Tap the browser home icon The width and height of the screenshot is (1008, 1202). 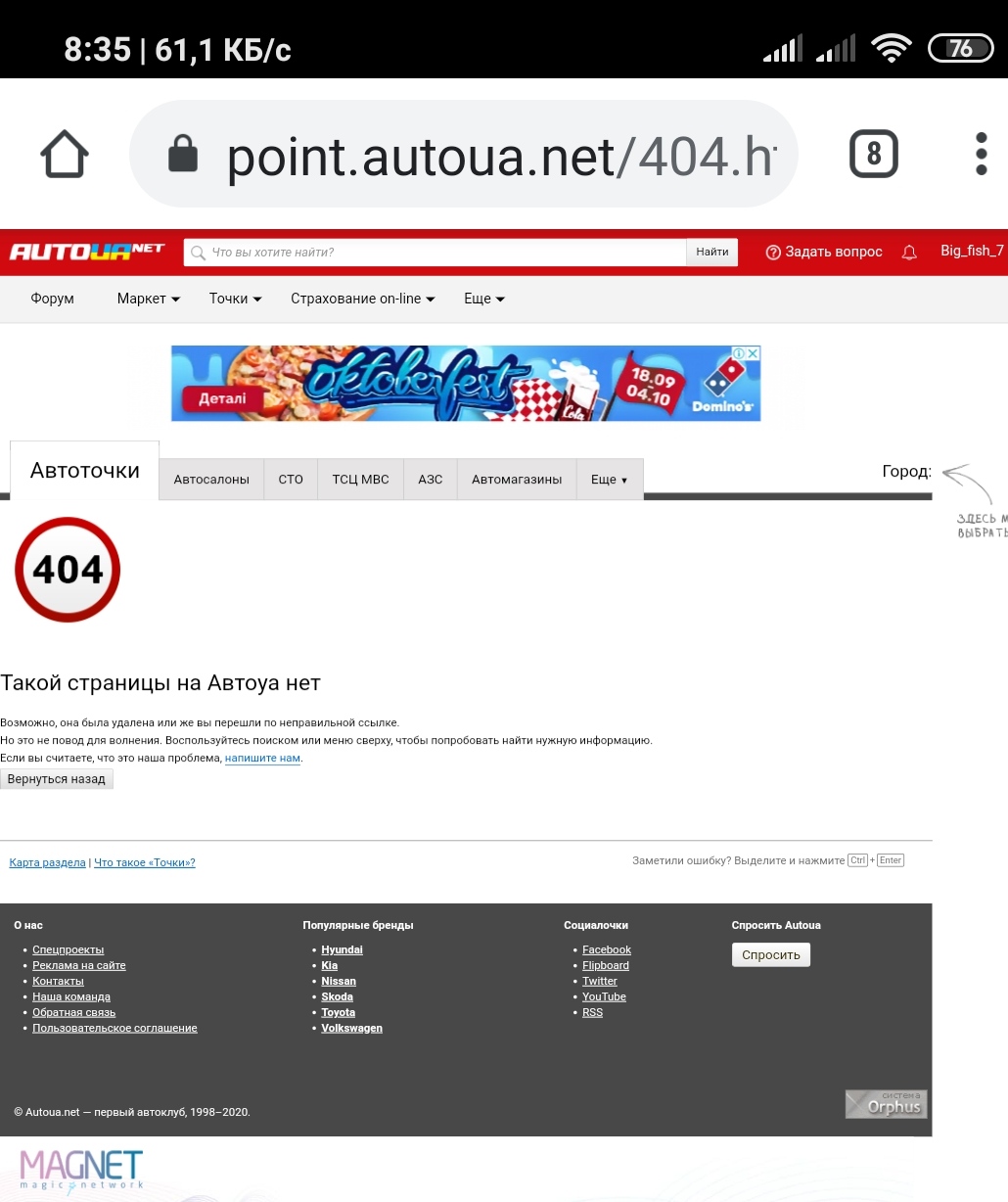coord(65,155)
